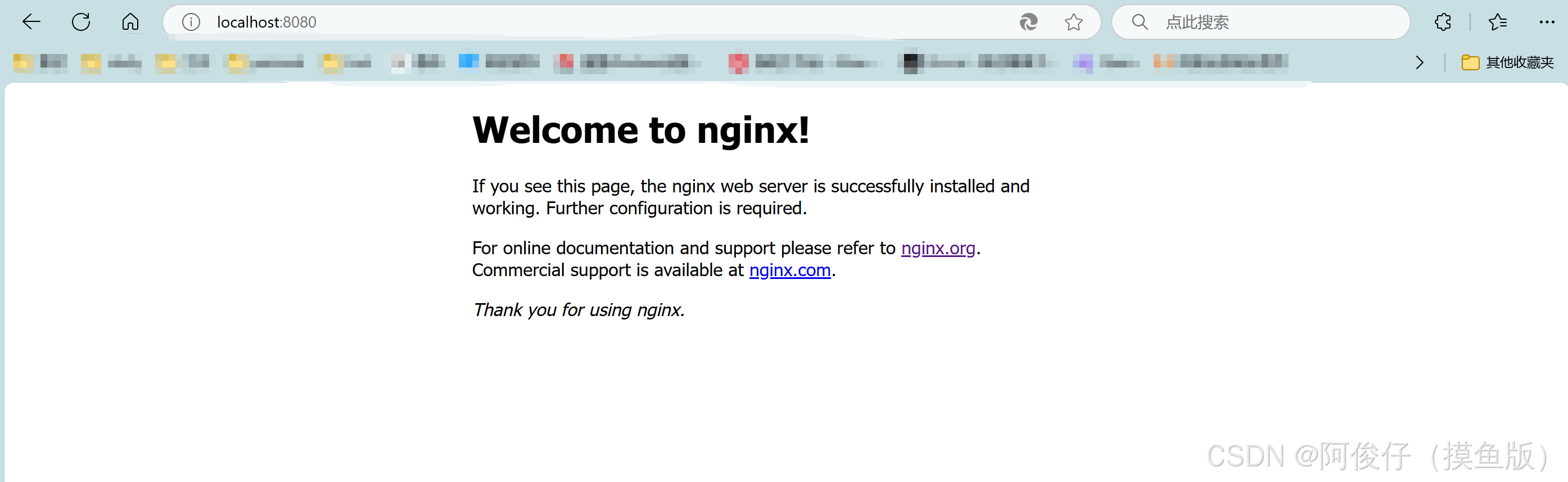Open the 其他收藏夹 bookmarks folder
This screenshot has width=1568, height=482.
coord(1508,62)
